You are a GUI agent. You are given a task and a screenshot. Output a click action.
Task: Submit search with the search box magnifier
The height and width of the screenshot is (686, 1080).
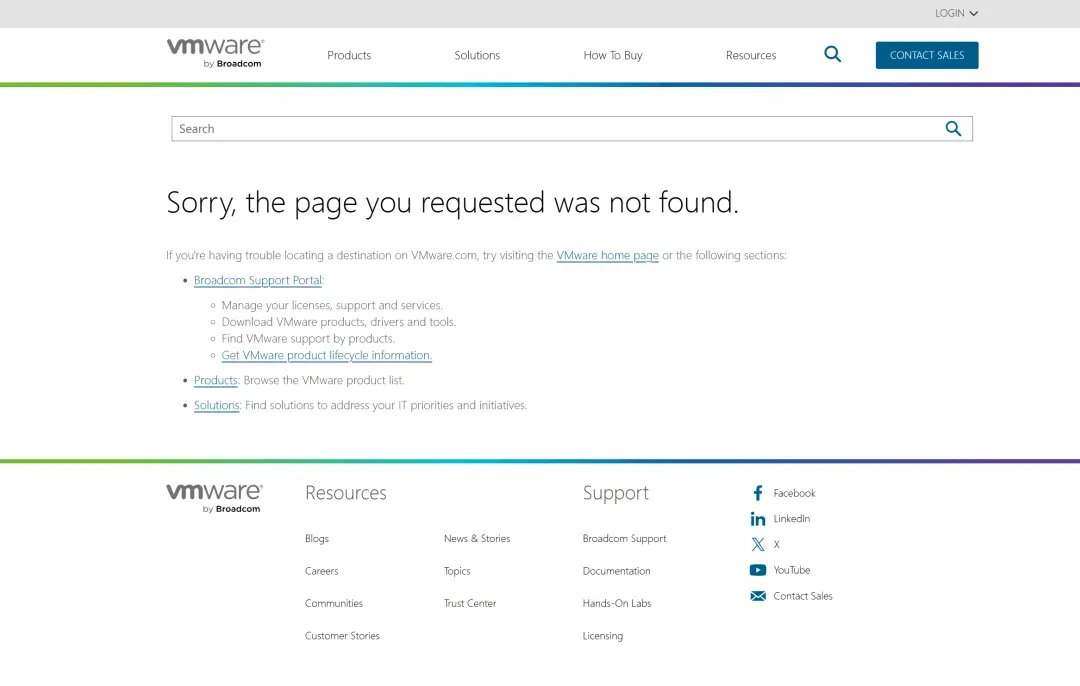[953, 129]
